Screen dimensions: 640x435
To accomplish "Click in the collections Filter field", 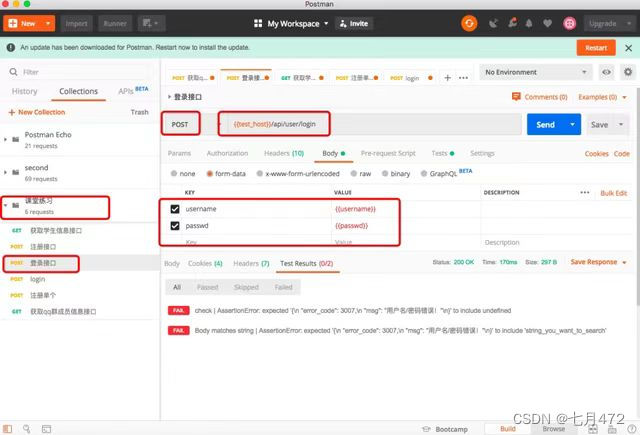I will [x=80, y=72].
